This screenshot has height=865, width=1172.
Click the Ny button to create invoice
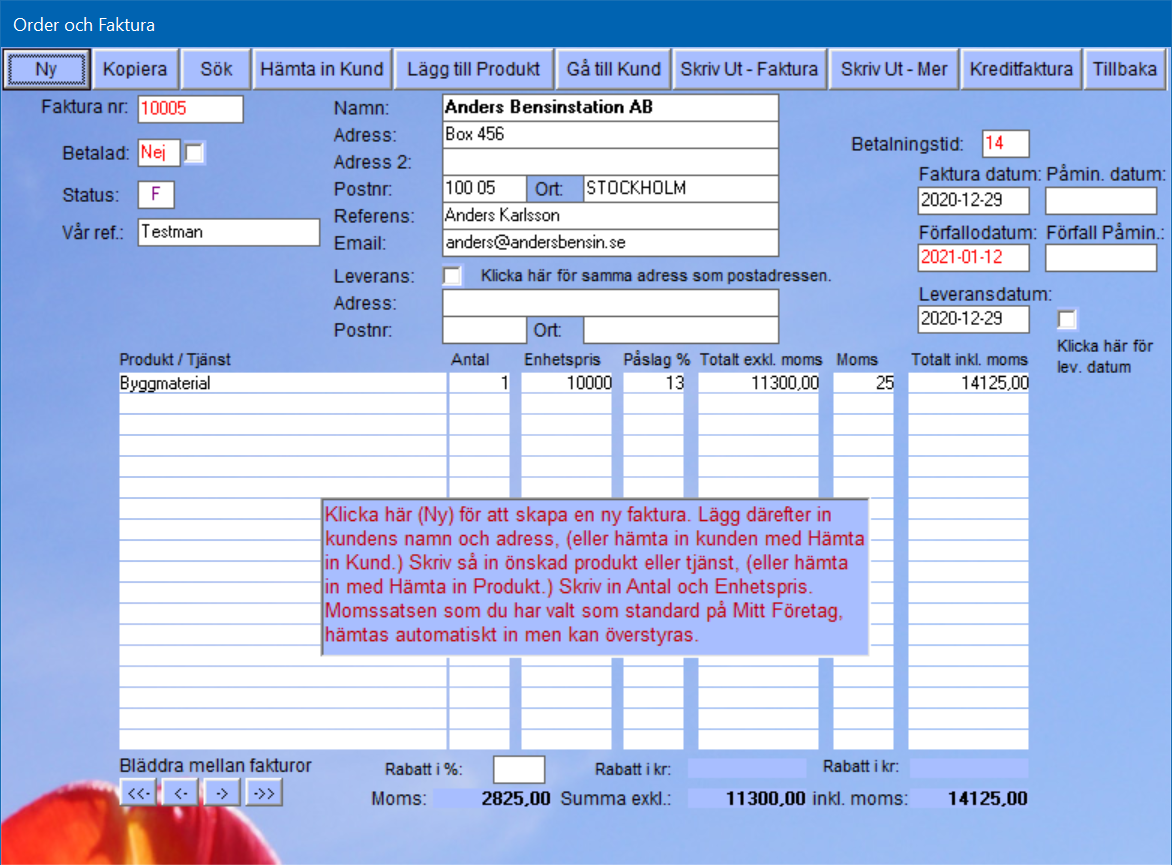tap(46, 69)
